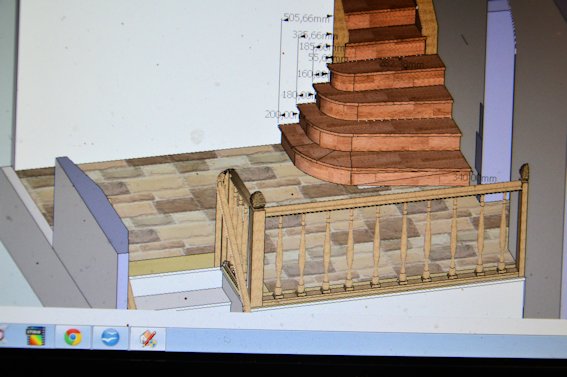Select the carved finial on the corner newel post
The image size is (567, 377).
(258, 200)
